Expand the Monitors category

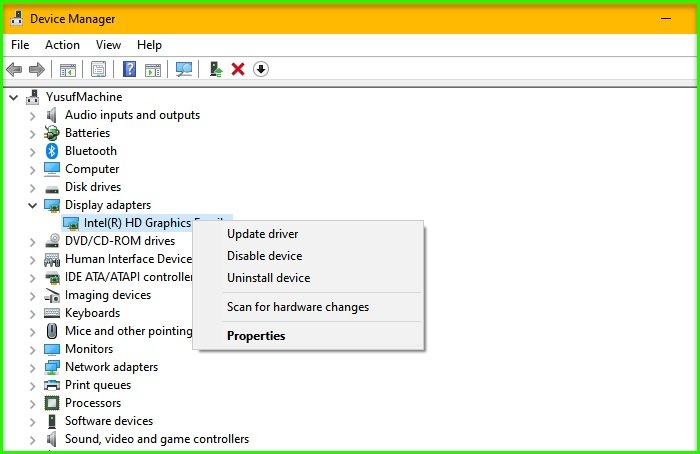33,350
